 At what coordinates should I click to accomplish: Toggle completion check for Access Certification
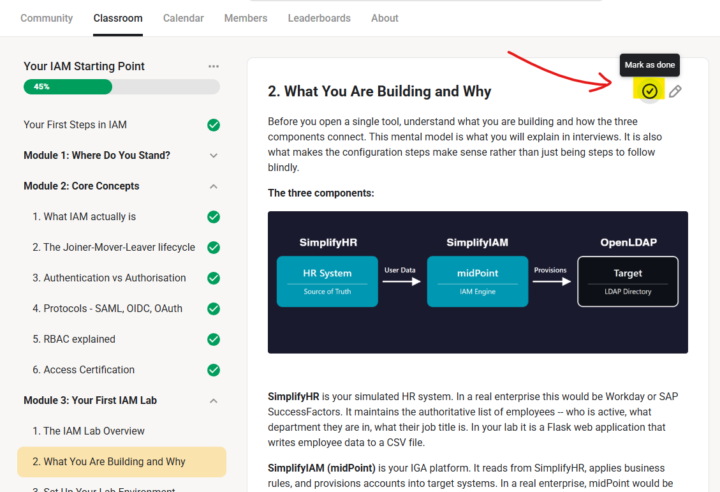[214, 370]
